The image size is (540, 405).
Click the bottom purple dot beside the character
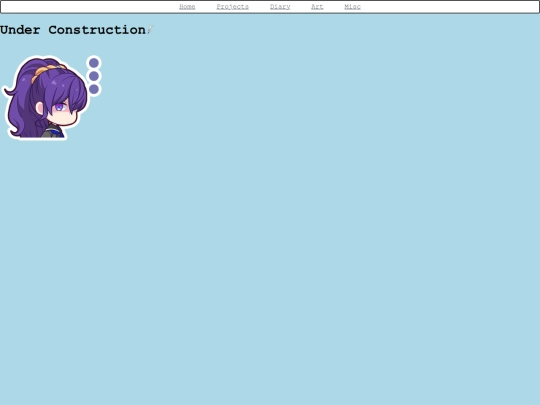(94, 89)
